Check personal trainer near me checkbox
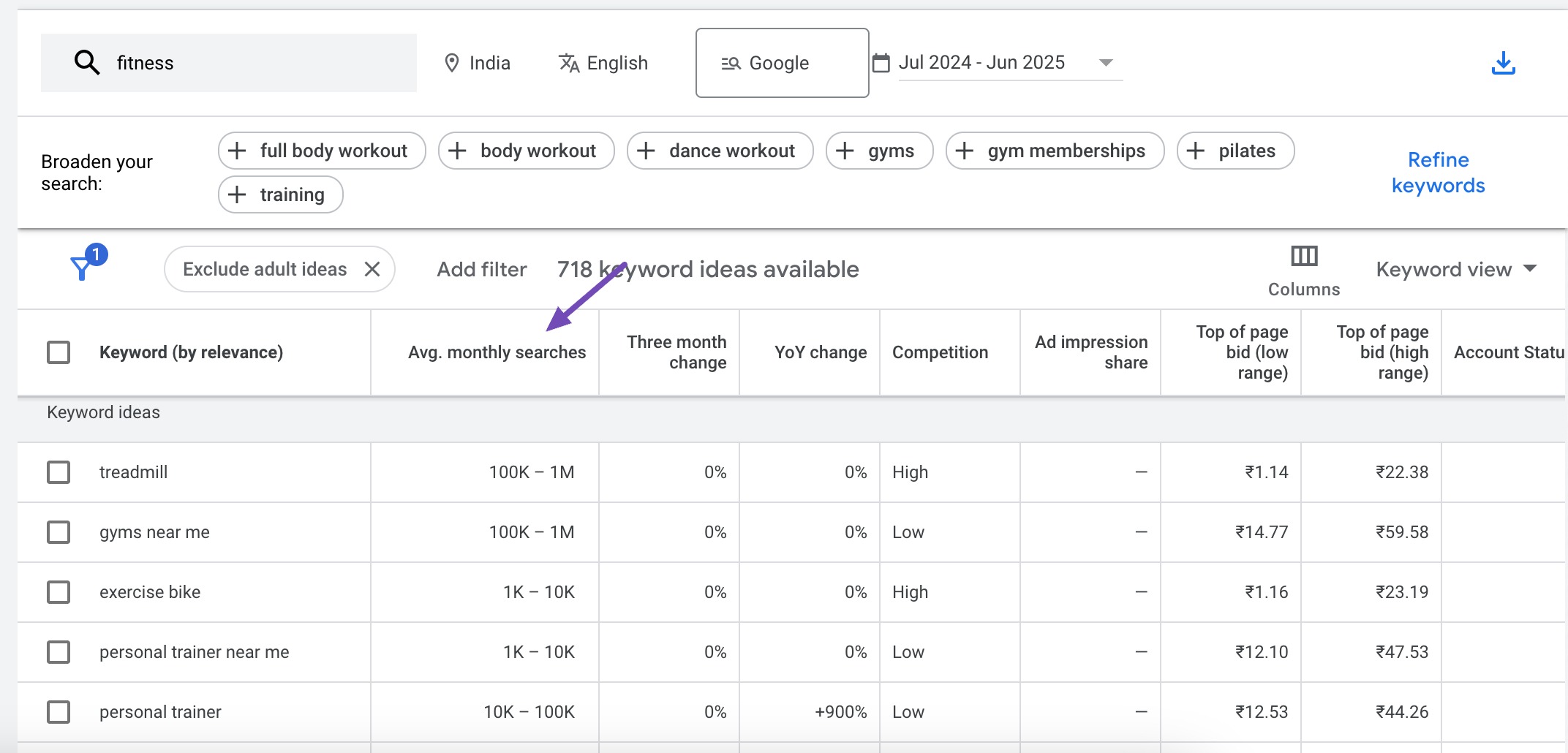1568x753 pixels. [59, 652]
